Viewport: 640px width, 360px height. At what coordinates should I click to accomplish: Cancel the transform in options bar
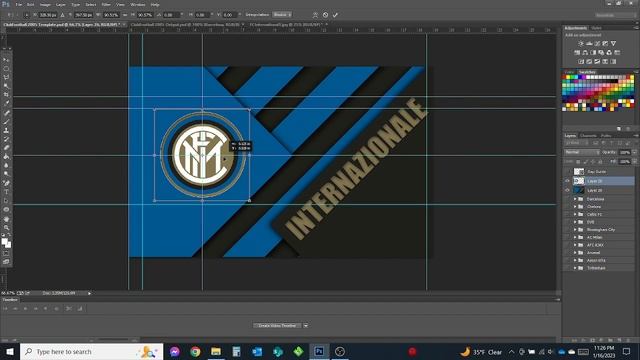click(325, 15)
